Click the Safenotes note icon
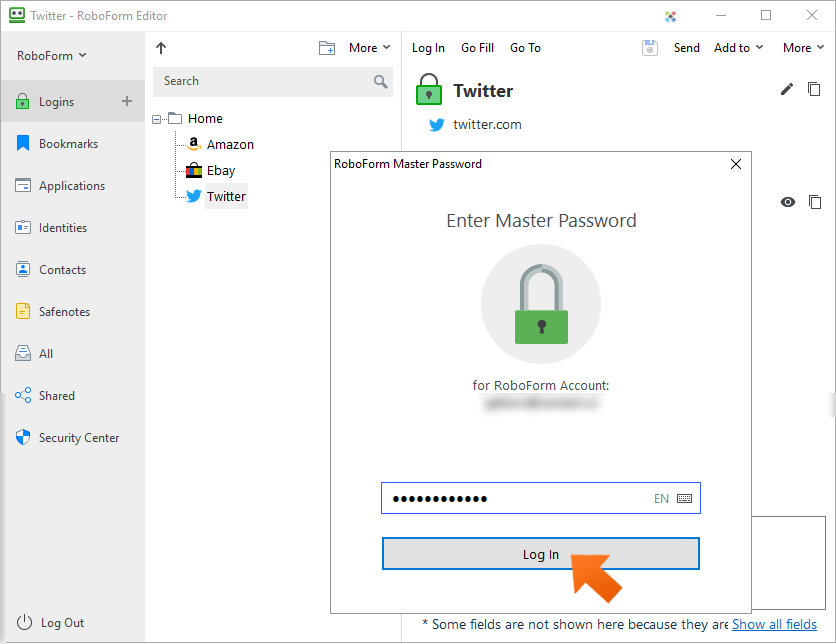The image size is (836, 644). [23, 311]
